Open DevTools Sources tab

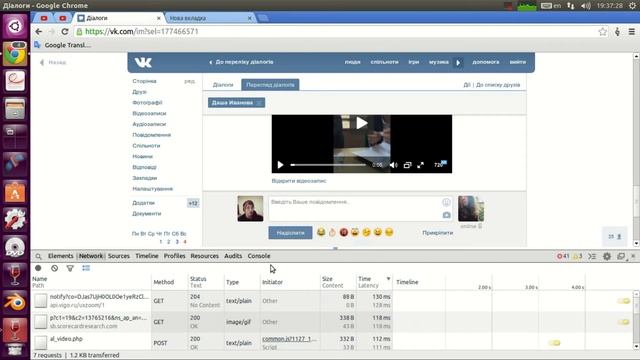click(118, 256)
